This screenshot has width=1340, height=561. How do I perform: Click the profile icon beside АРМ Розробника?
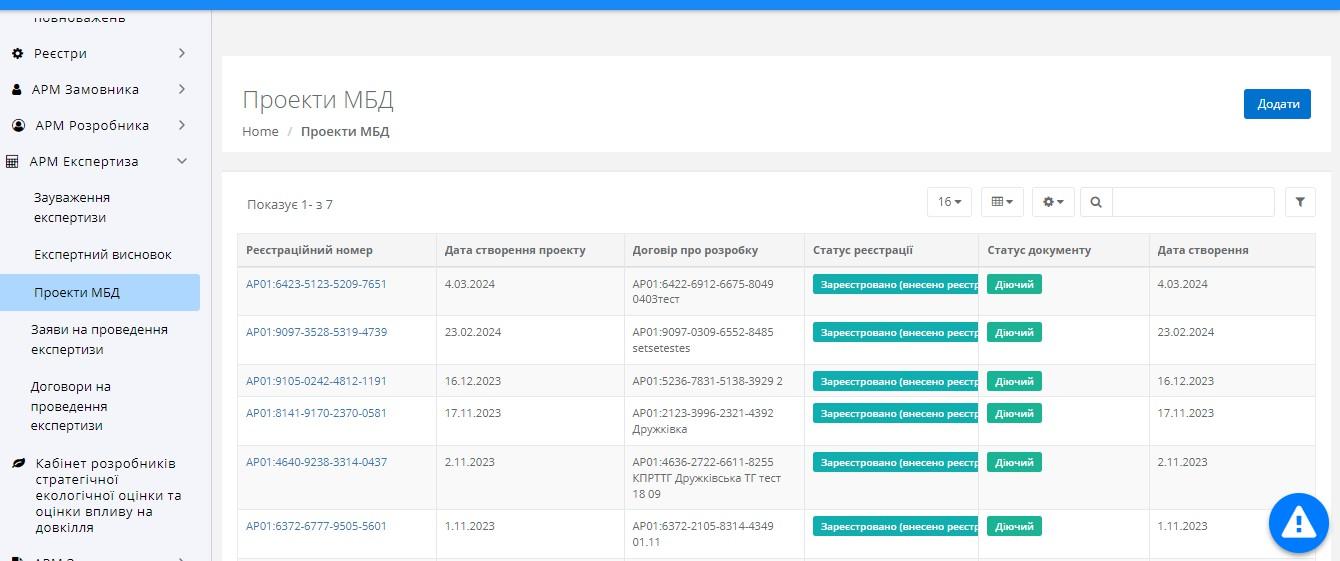coord(18,125)
